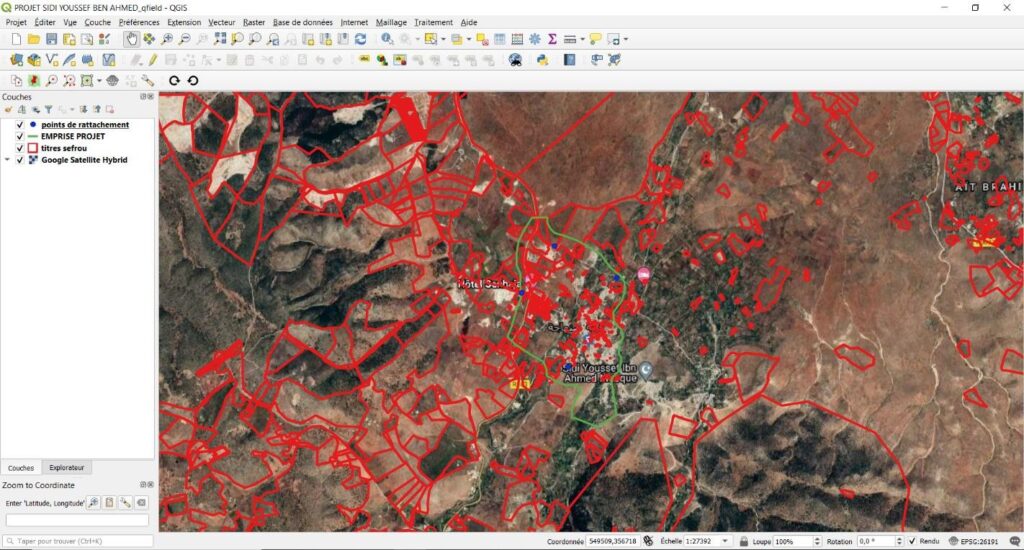Screen dimensions: 1024x550
Task: Click the Save Project floppy disk icon
Action: pos(51,39)
